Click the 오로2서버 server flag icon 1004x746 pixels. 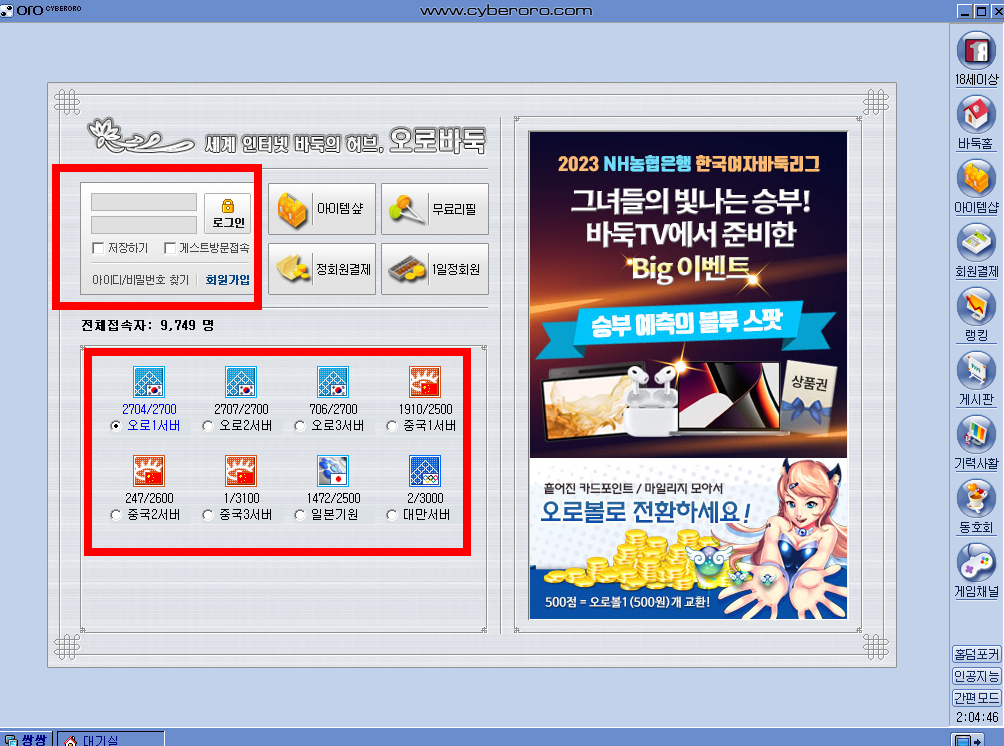tap(241, 382)
